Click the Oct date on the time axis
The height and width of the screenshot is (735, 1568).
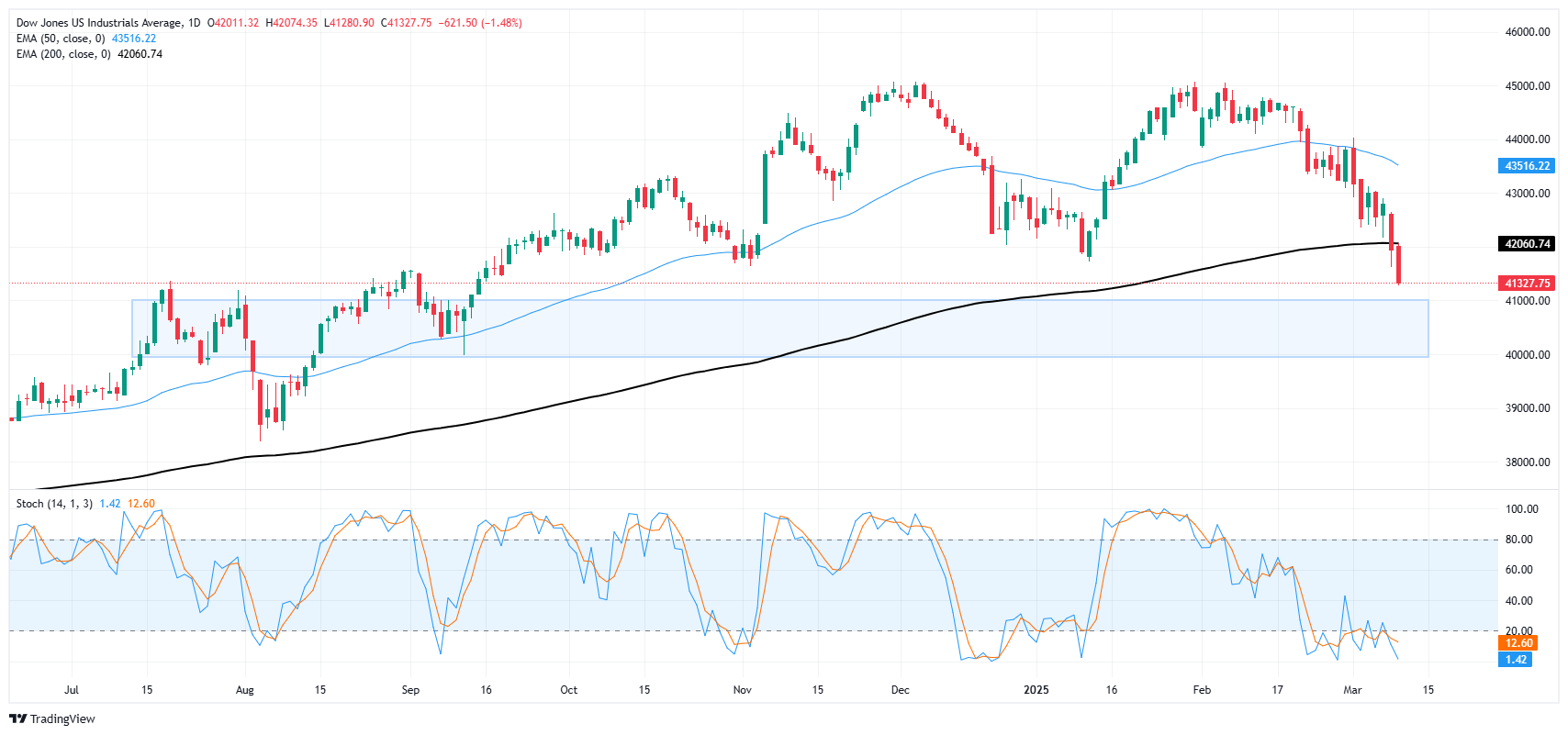click(568, 690)
